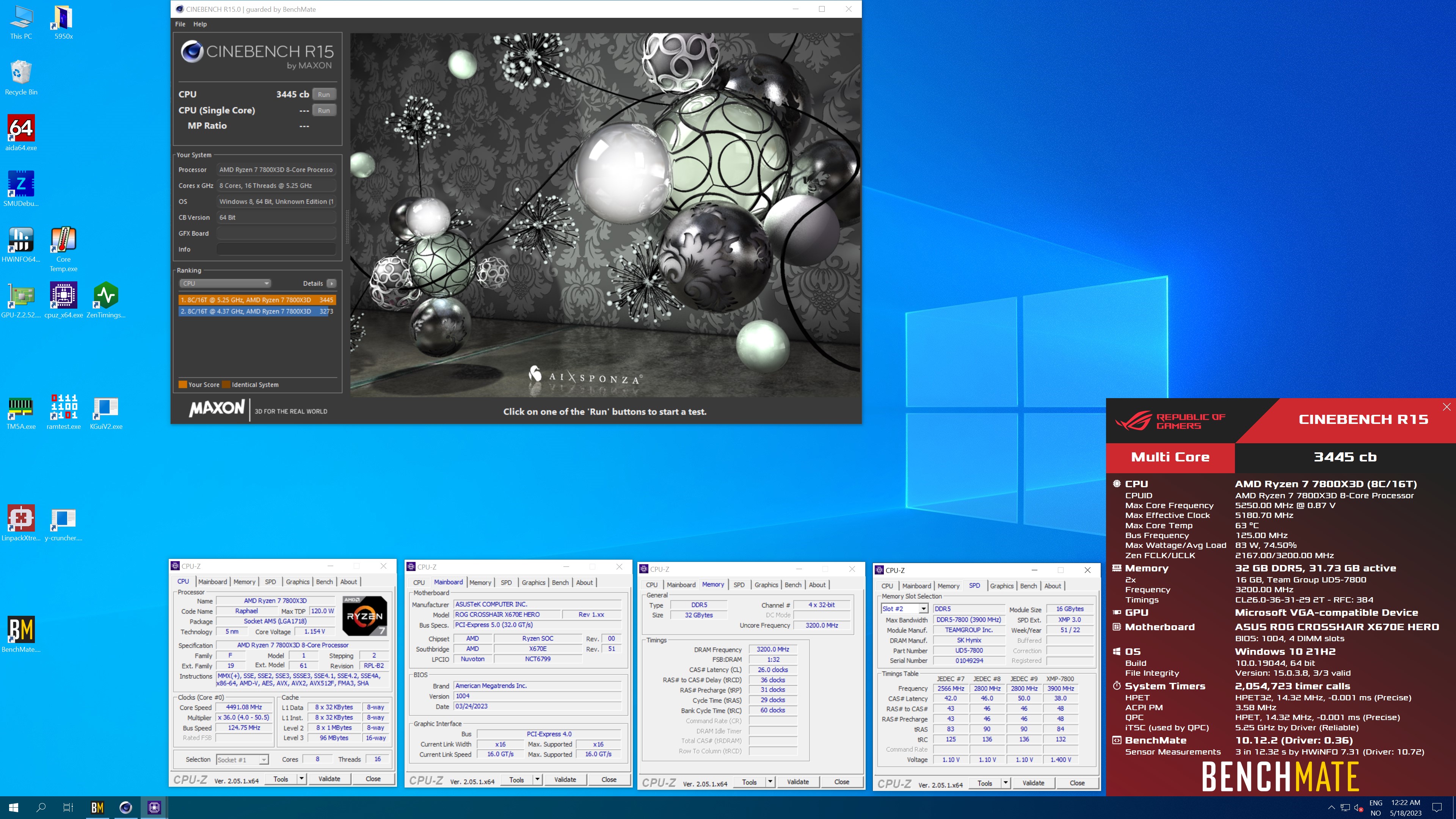
Task: Click the Aixsponza render preview image
Action: [606, 215]
